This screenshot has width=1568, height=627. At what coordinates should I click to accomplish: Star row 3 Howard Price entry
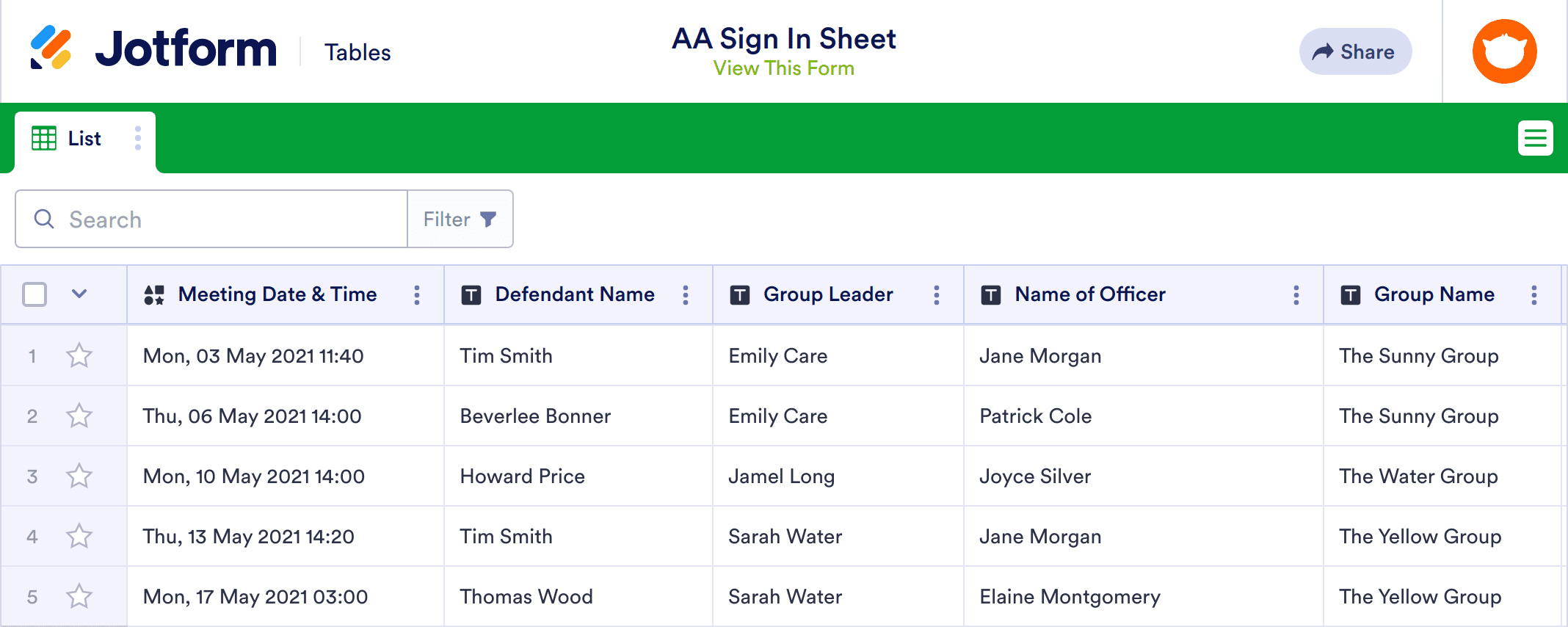coord(79,476)
